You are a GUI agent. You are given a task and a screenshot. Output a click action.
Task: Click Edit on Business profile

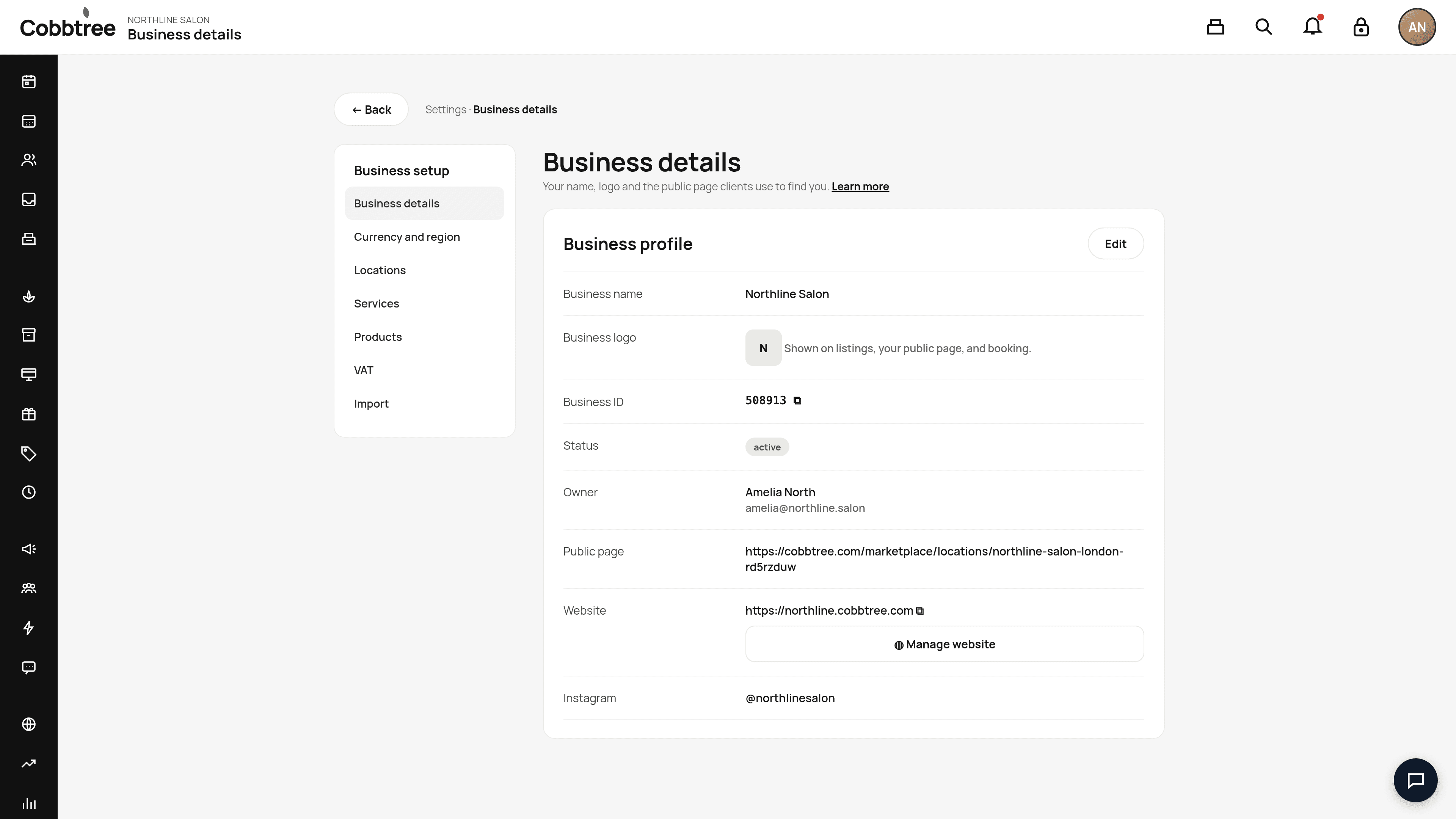[1116, 243]
